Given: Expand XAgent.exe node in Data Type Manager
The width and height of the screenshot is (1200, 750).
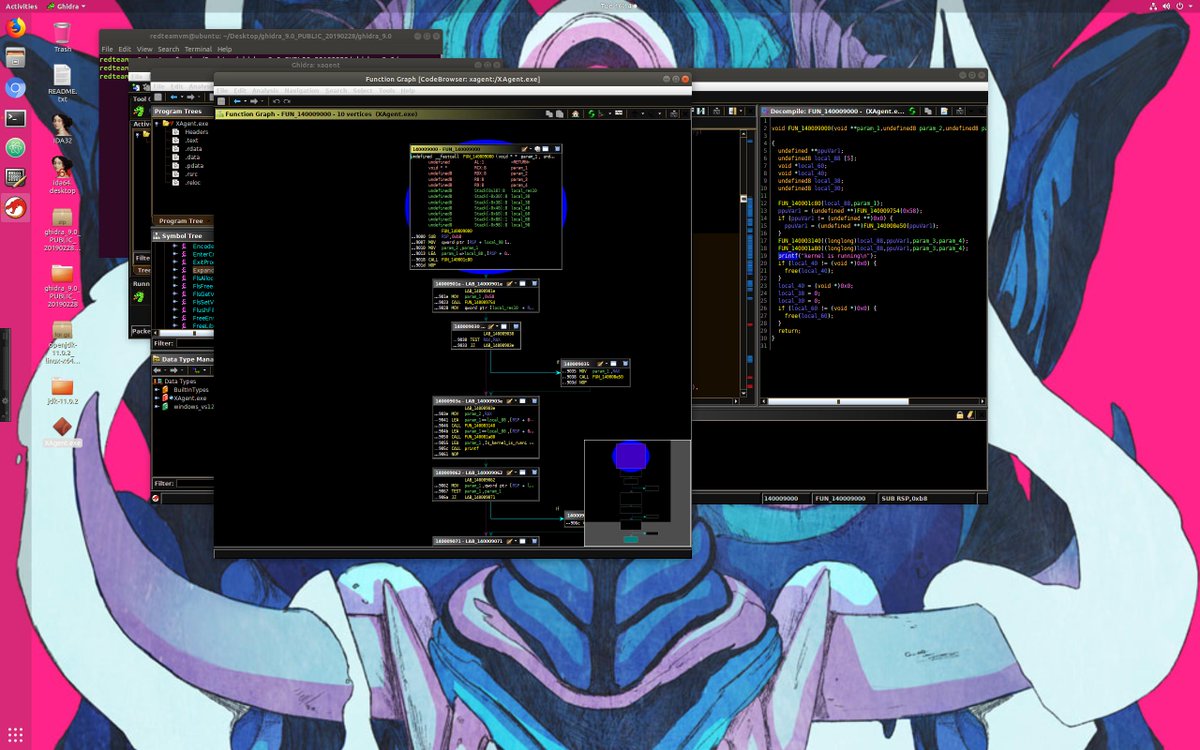Looking at the screenshot, I should click(x=156, y=398).
